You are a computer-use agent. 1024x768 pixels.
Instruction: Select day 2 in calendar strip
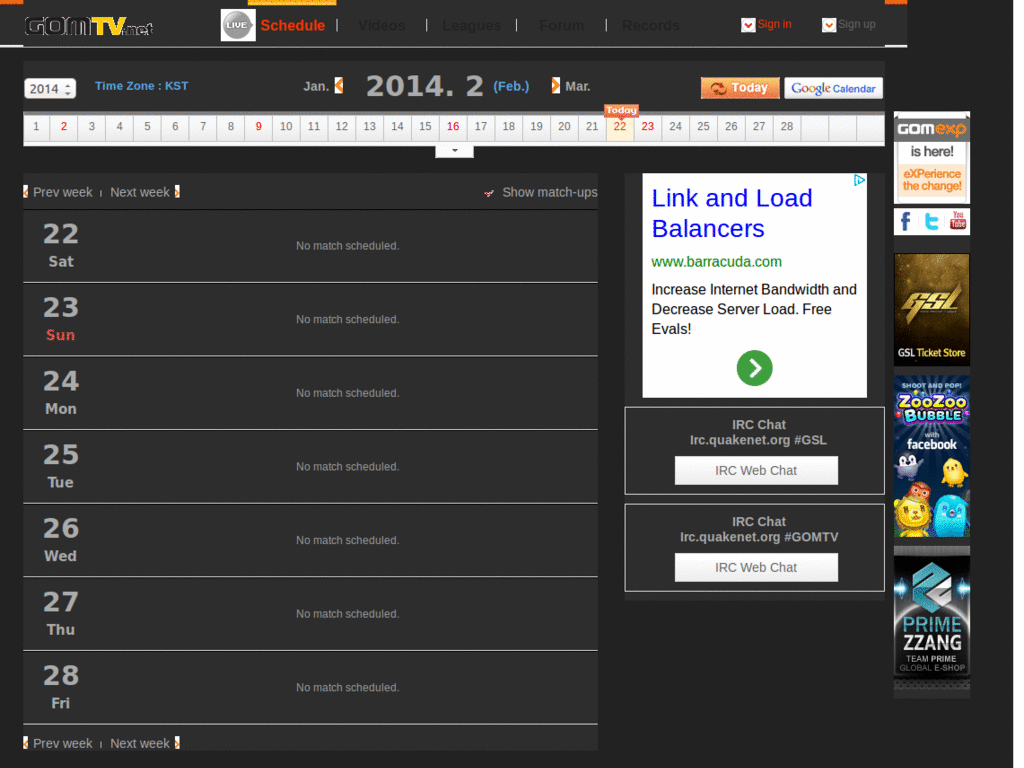(63, 127)
